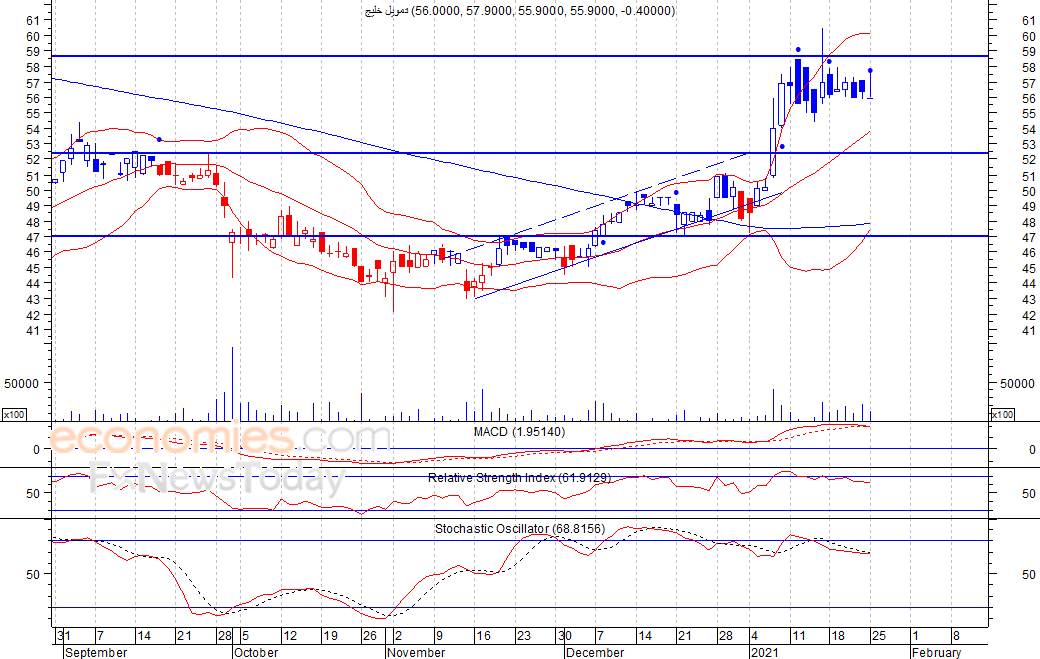Click date 9 on the time axis
The width and height of the screenshot is (1040, 659).
tap(438, 636)
